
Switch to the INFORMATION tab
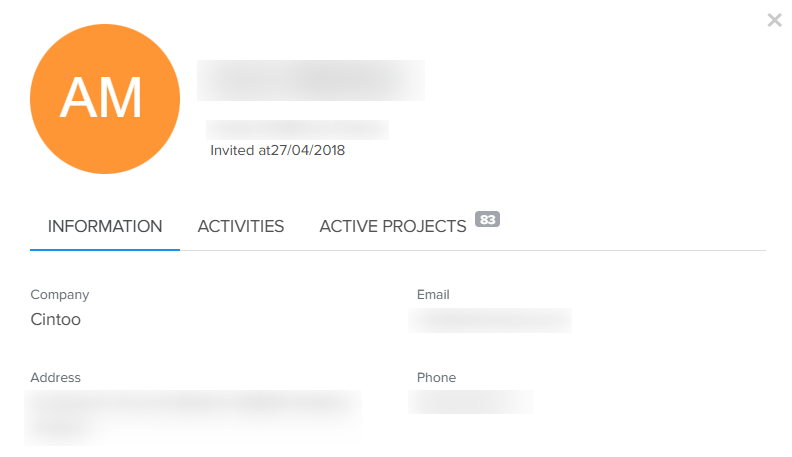pos(105,226)
